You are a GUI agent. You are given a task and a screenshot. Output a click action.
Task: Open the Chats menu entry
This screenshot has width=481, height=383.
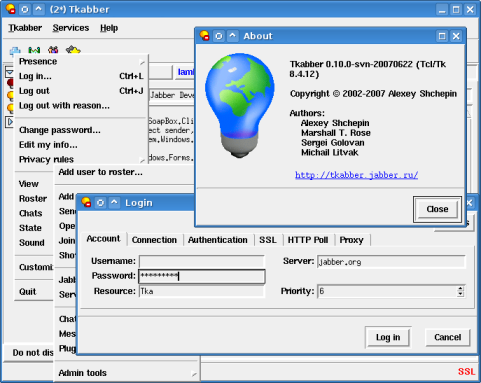(x=34, y=213)
